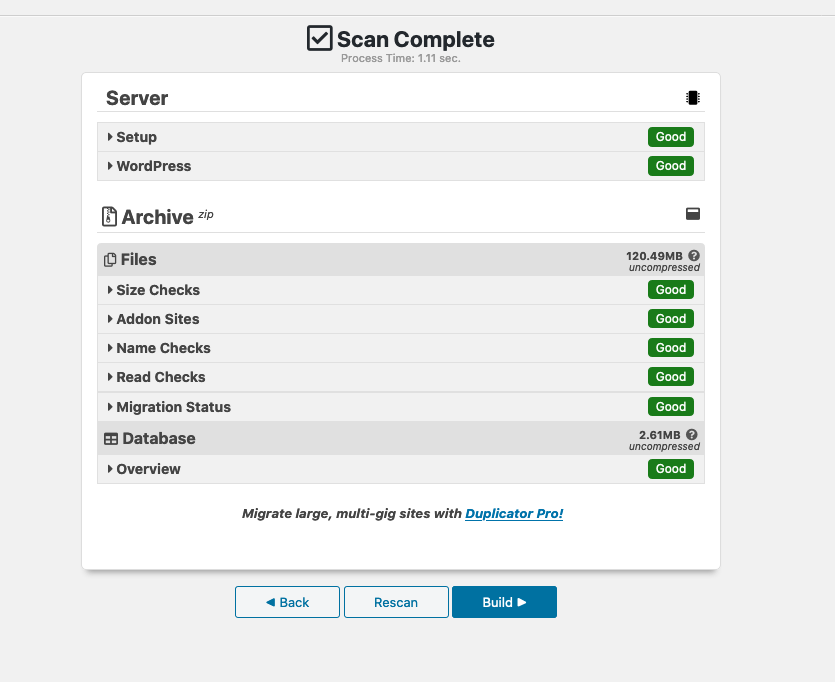835x682 pixels.
Task: Expand the Database Overview row
Action: point(400,469)
